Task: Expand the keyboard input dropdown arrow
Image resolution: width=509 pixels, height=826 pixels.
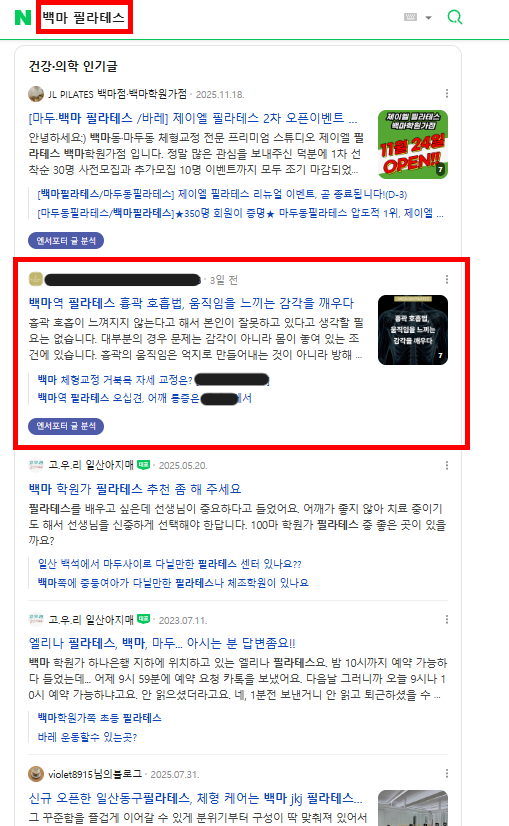Action: pyautogui.click(x=428, y=18)
